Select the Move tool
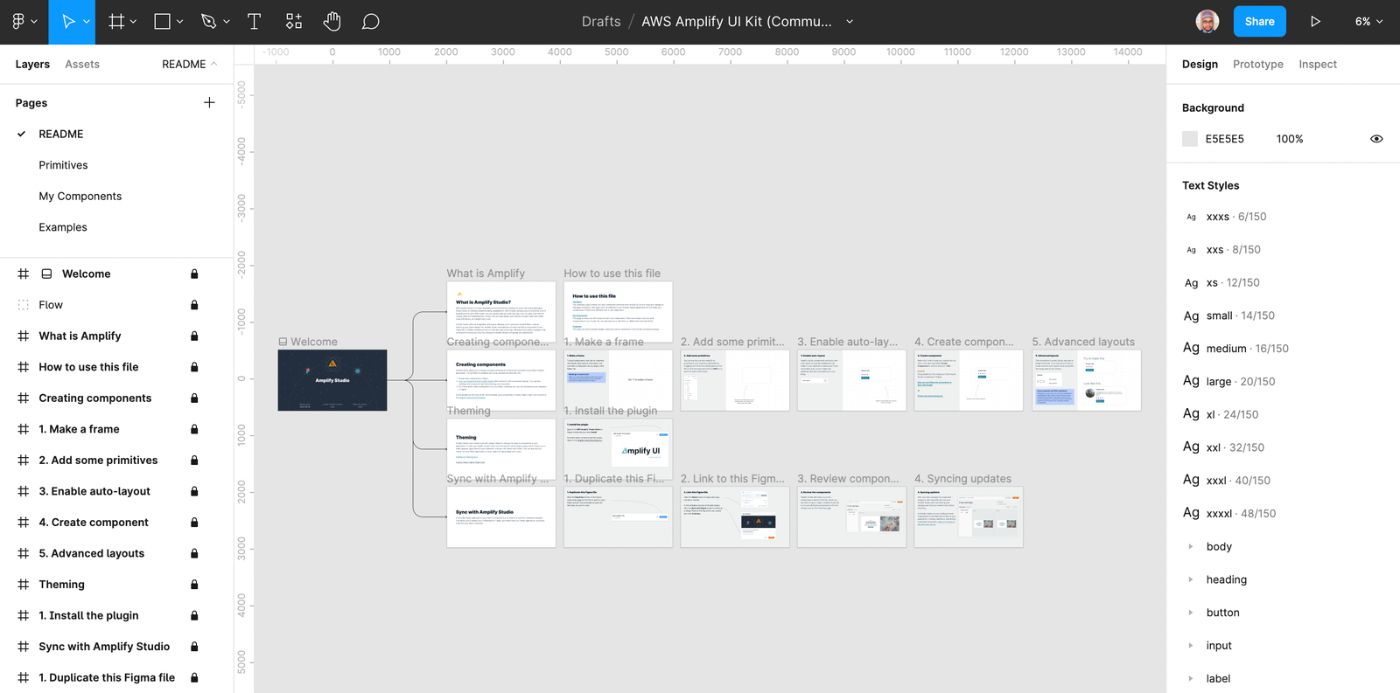Screen dimensions: 1400x693 [68, 21]
